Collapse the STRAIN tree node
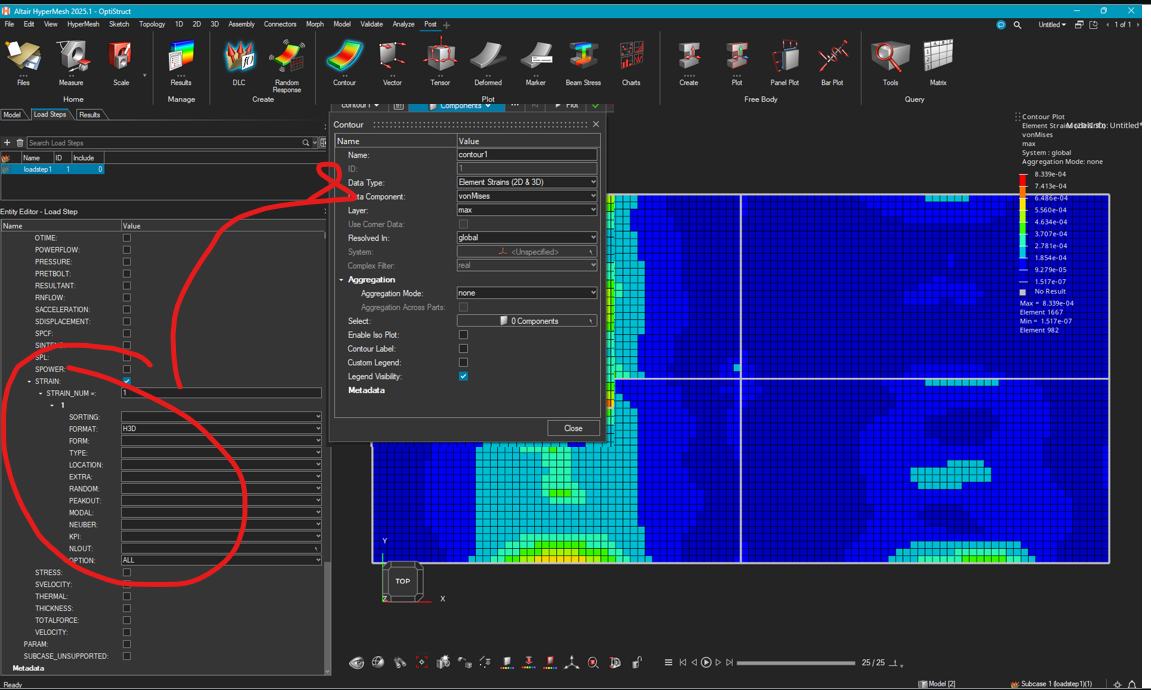The height and width of the screenshot is (690, 1151). [29, 382]
